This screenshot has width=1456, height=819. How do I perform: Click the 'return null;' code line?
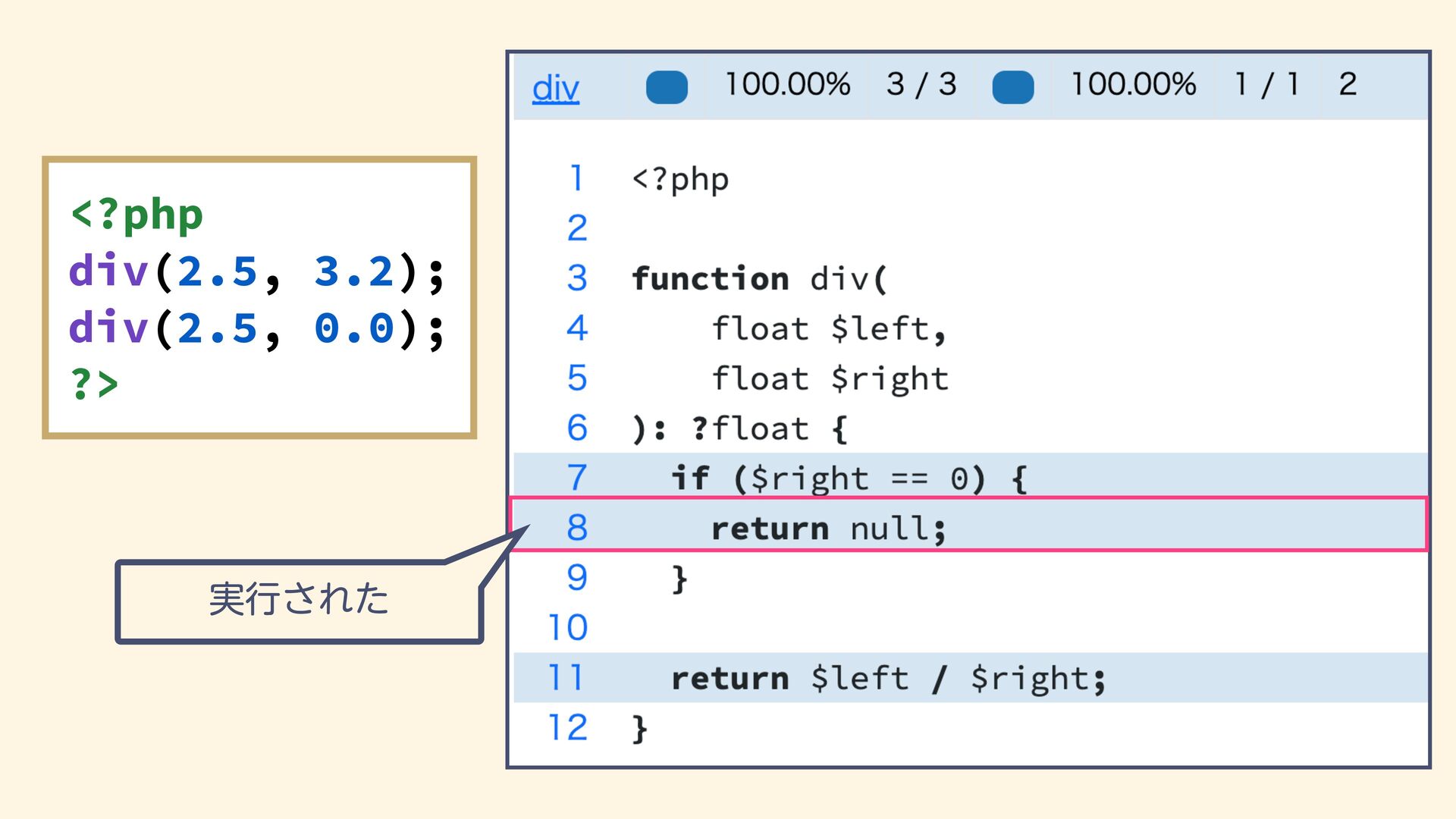[x=828, y=528]
